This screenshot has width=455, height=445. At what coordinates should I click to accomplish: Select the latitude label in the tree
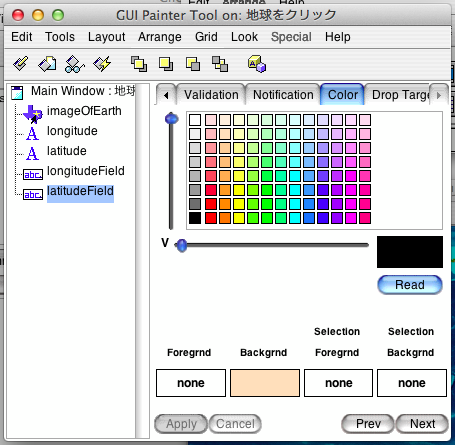67,151
